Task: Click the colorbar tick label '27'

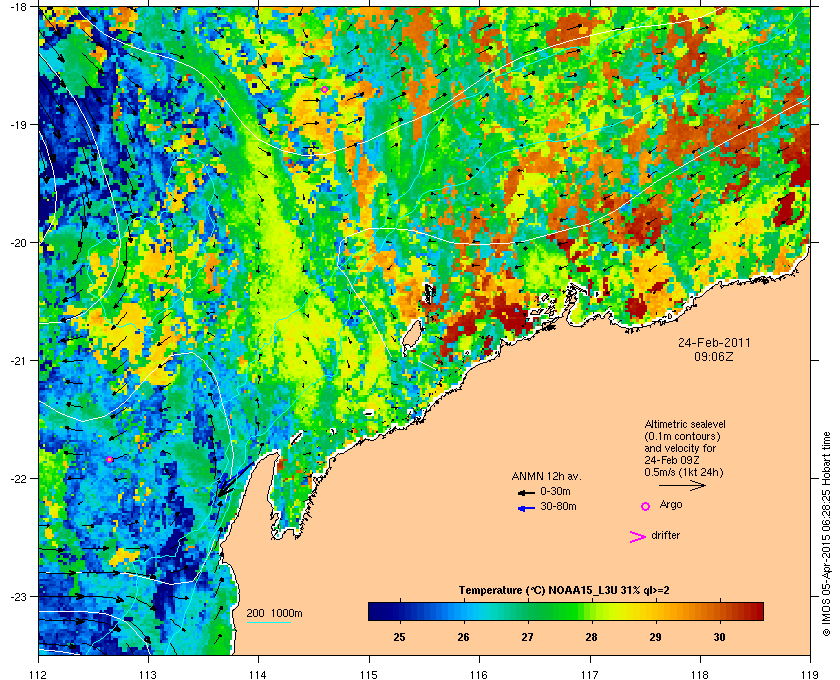Action: (x=528, y=637)
